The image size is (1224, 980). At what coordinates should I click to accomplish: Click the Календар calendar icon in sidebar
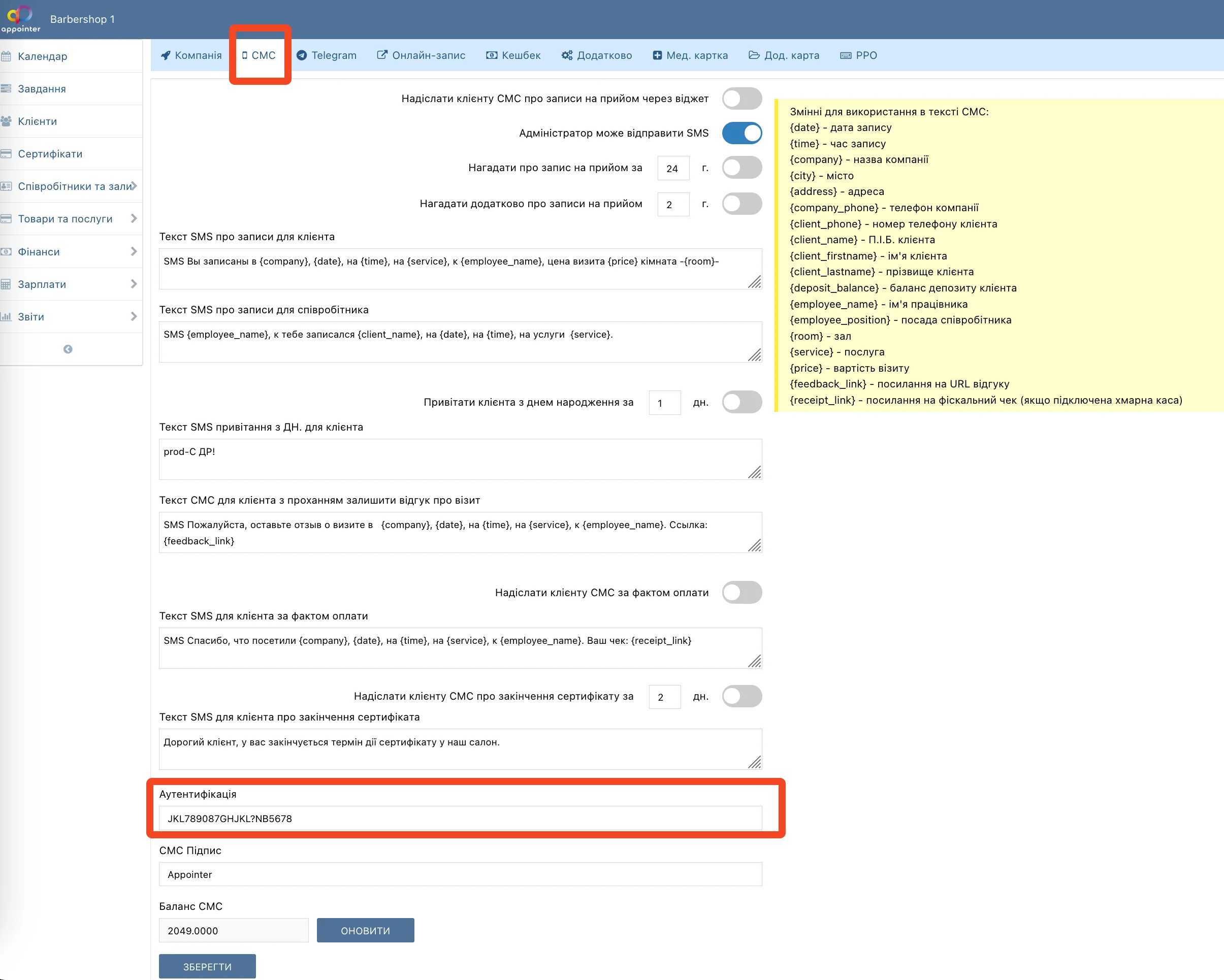[x=6, y=56]
